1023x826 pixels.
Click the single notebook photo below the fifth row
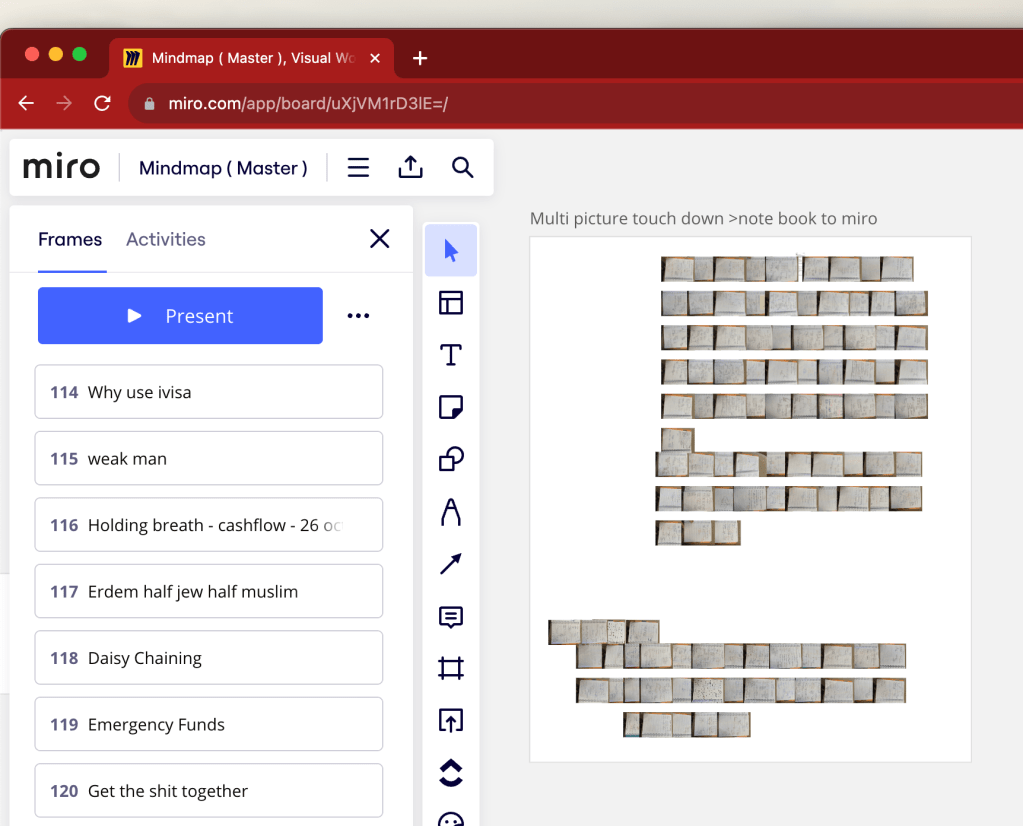click(677, 439)
